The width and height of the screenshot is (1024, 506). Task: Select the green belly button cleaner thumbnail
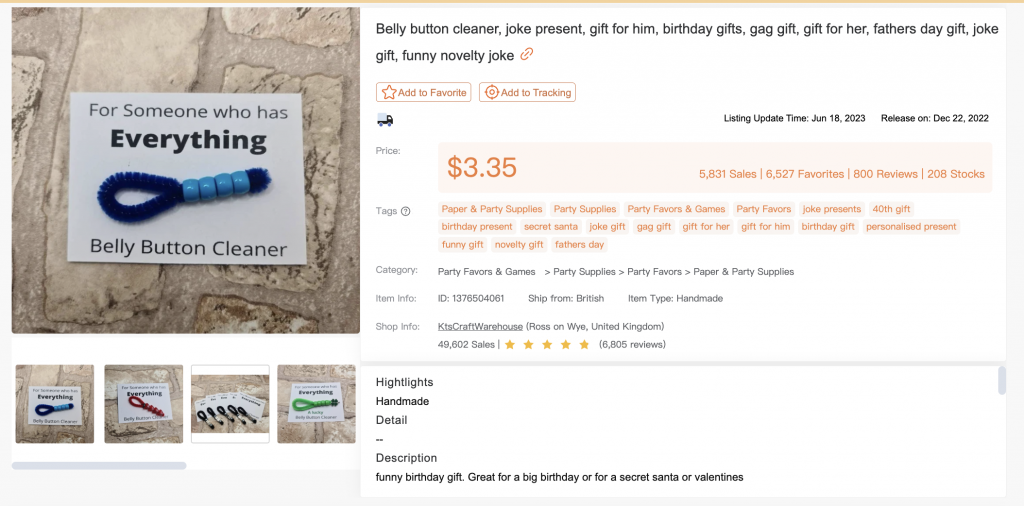click(x=316, y=404)
